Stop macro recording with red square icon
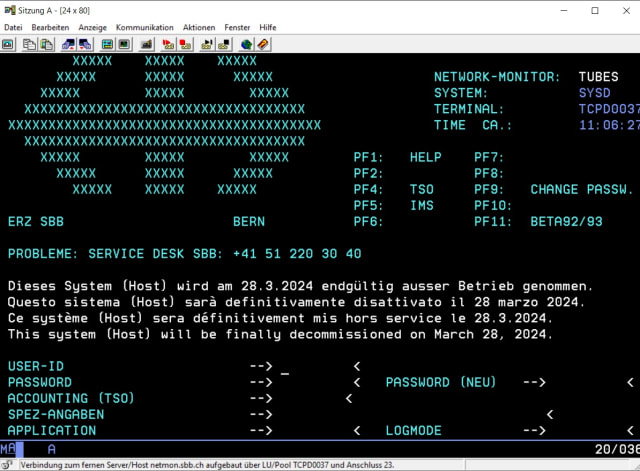This screenshot has height=471, width=640. point(185,44)
